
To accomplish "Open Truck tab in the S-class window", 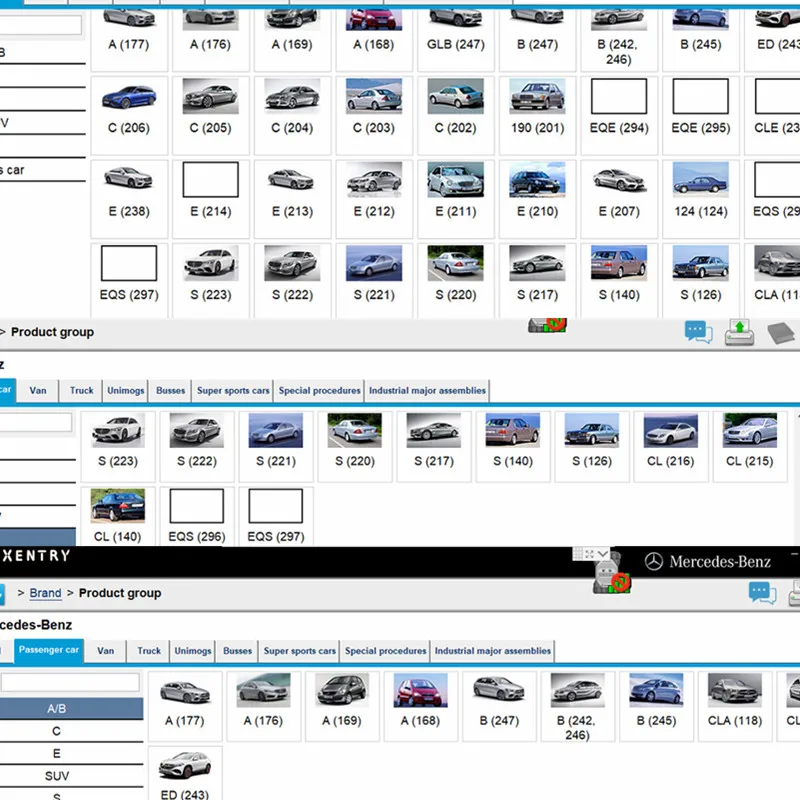I will tap(81, 391).
